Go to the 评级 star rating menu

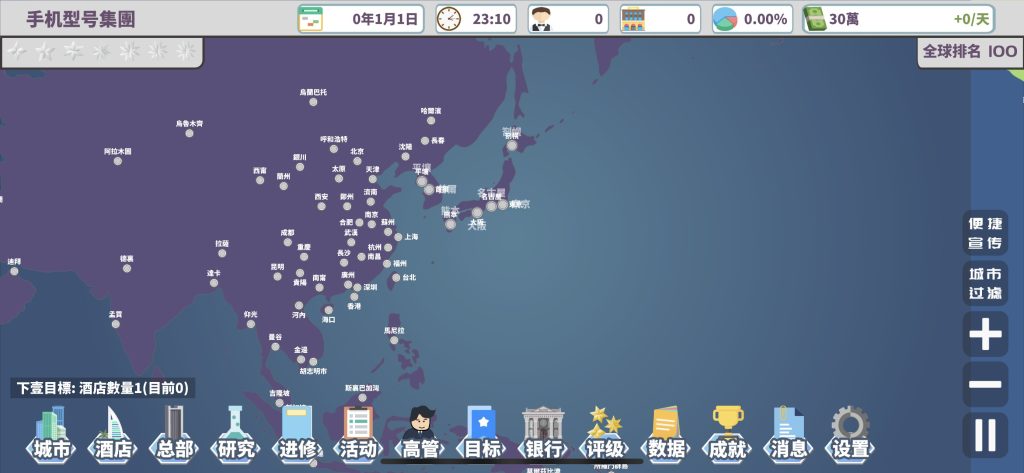pyautogui.click(x=604, y=434)
